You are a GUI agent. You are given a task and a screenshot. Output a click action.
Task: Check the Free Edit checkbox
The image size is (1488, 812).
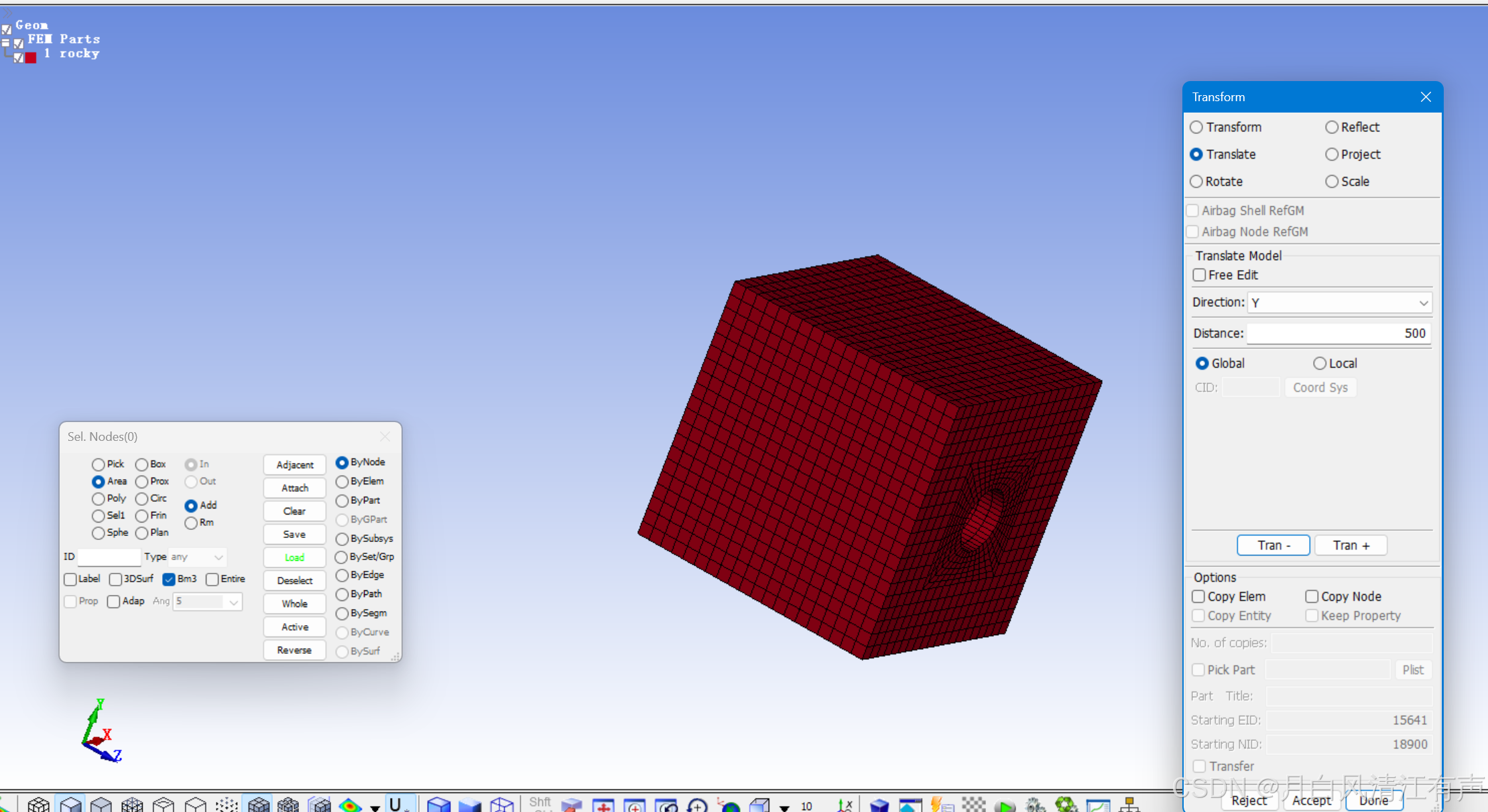(x=1200, y=275)
